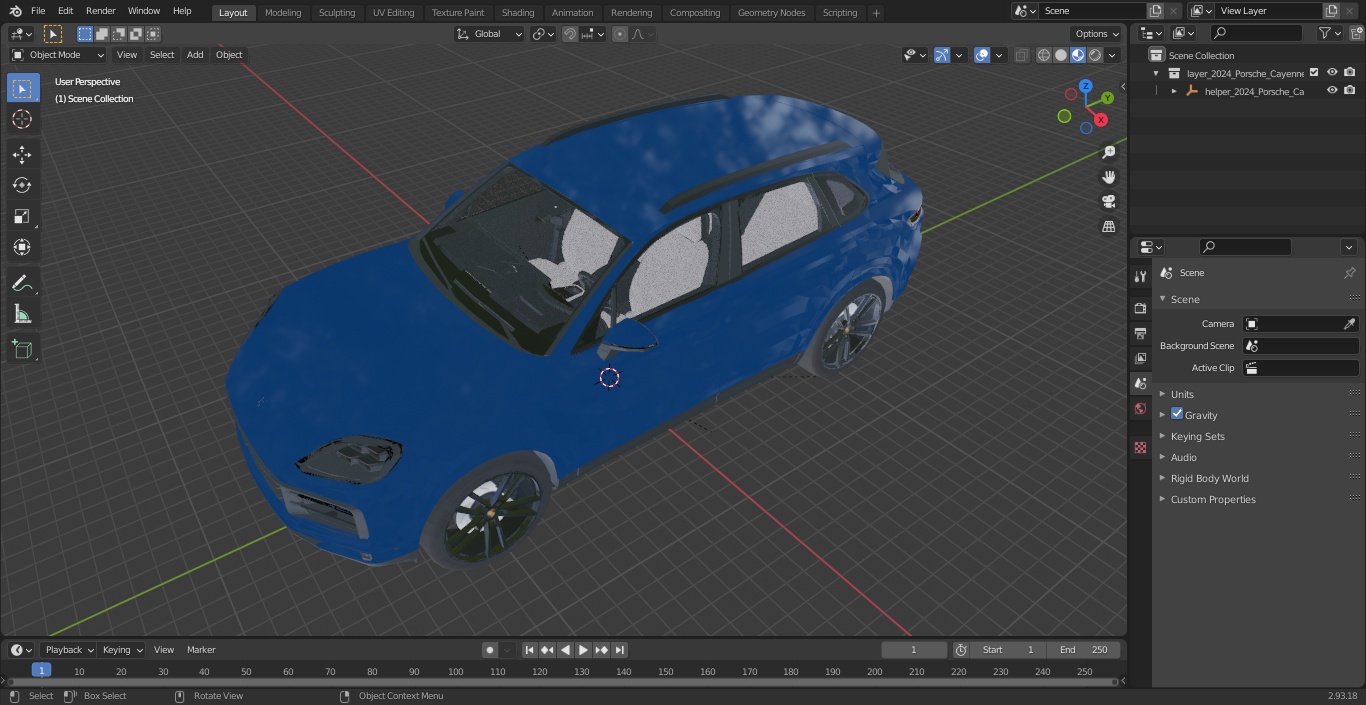Disable layer_2024_Porsche_Cayenne collection in renders
Image resolution: width=1366 pixels, height=705 pixels.
tap(1350, 72)
